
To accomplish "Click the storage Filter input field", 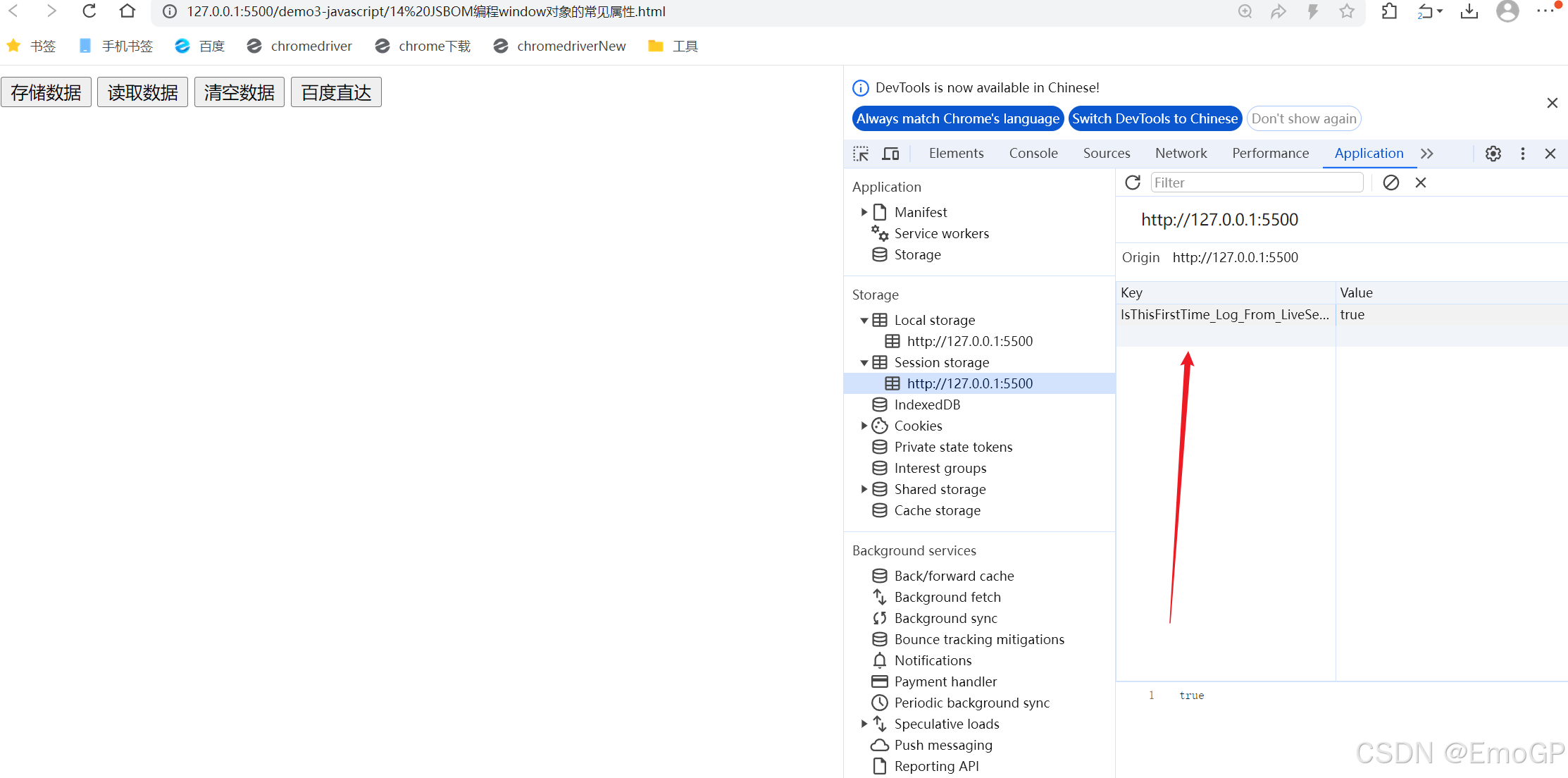I will pos(1256,183).
